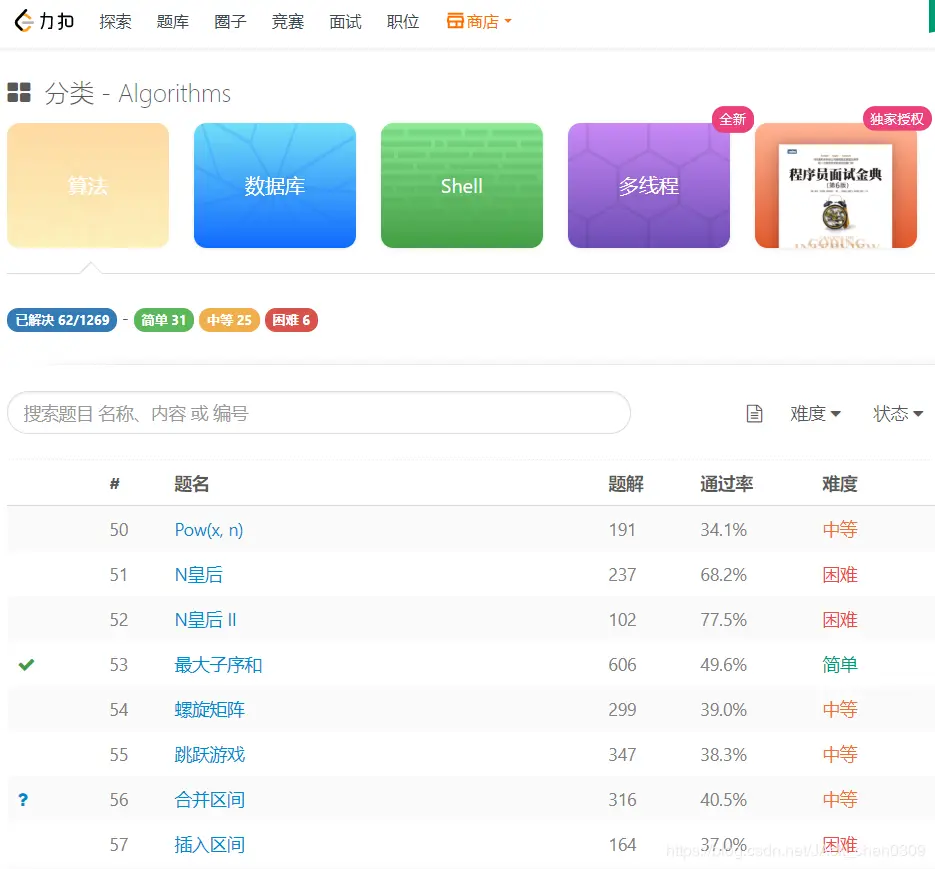Screen dimensions: 935x869
Task: Open the 299 solutions for 螺旋矩阵
Action: 622,710
